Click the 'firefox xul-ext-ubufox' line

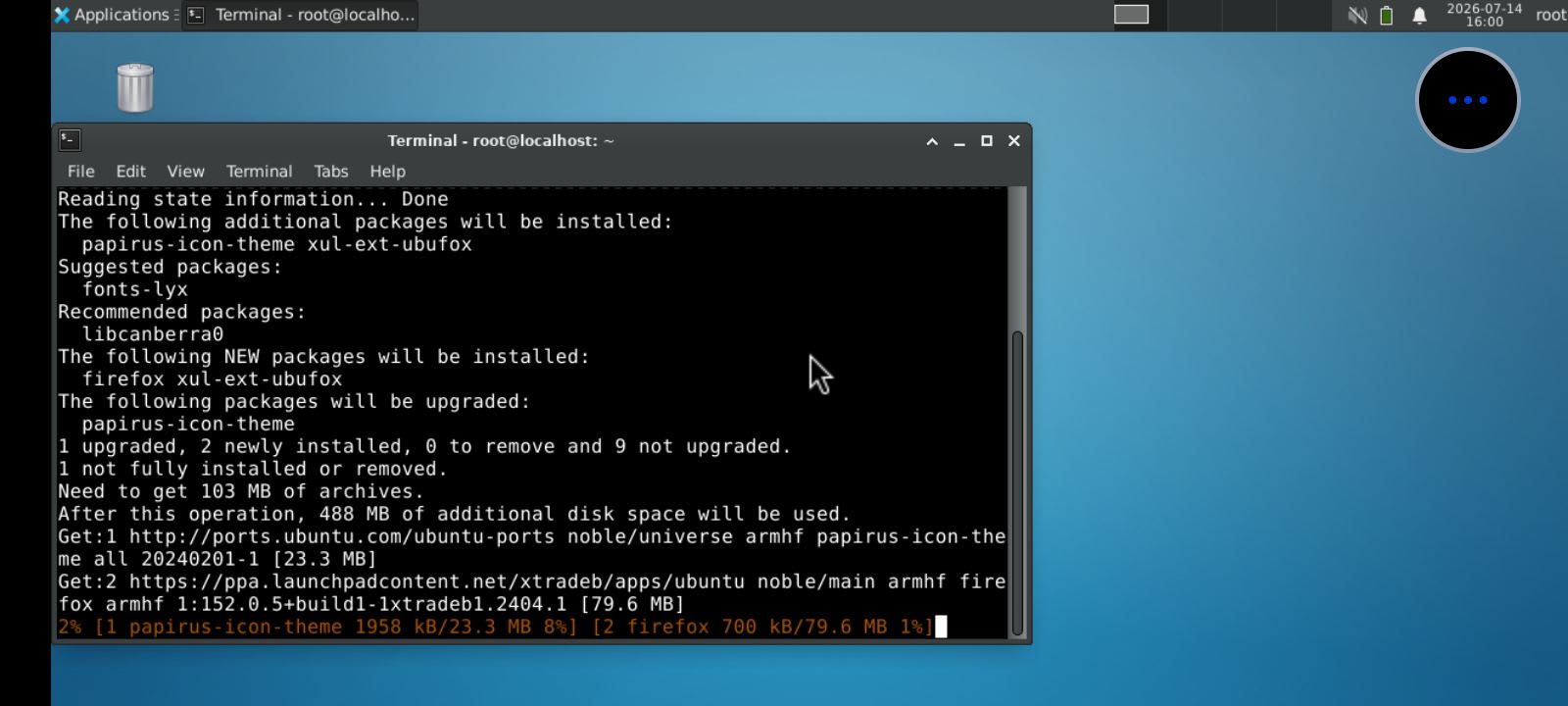coord(212,378)
